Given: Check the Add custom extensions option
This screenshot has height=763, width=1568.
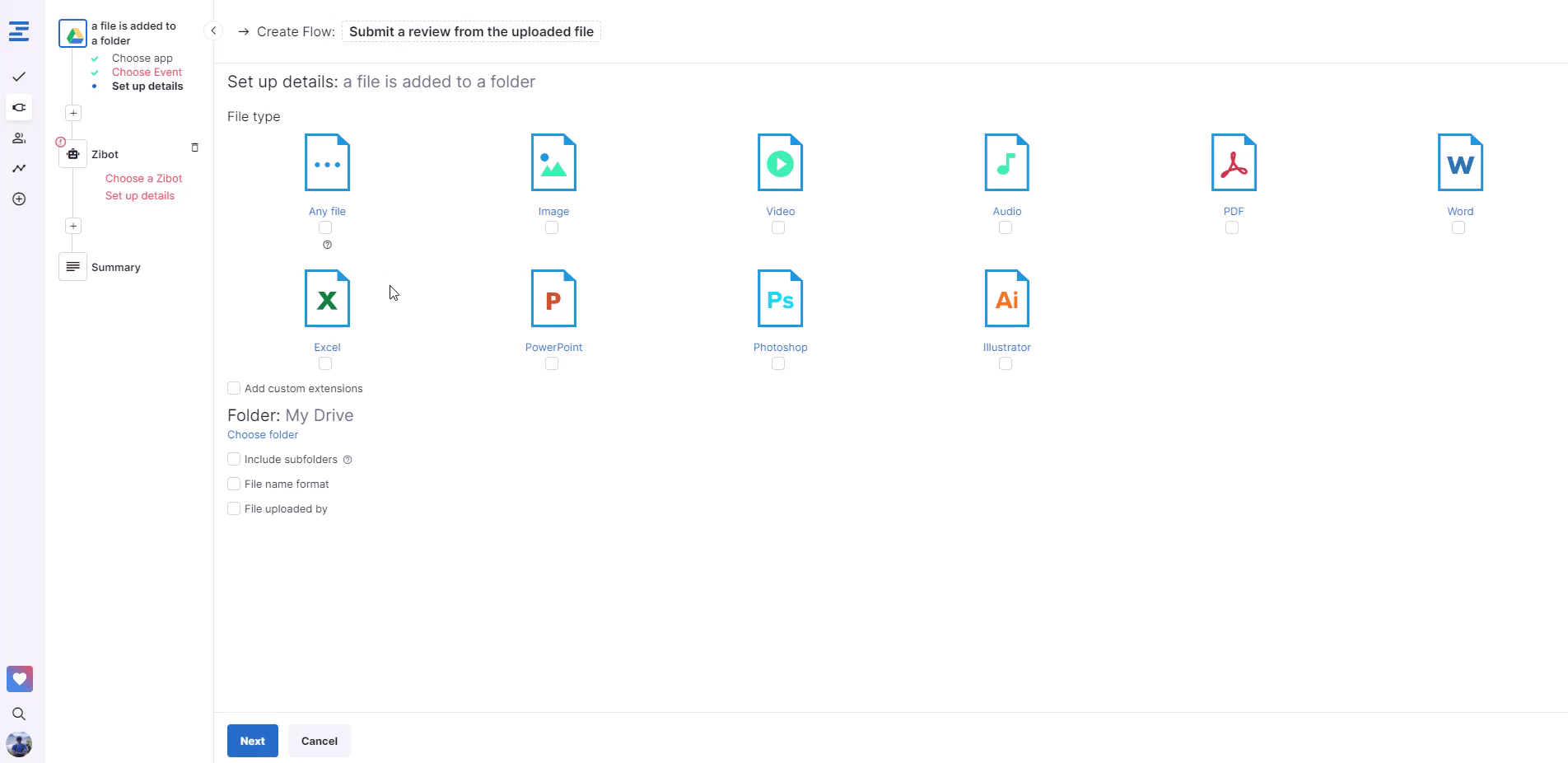Looking at the screenshot, I should pos(234,388).
